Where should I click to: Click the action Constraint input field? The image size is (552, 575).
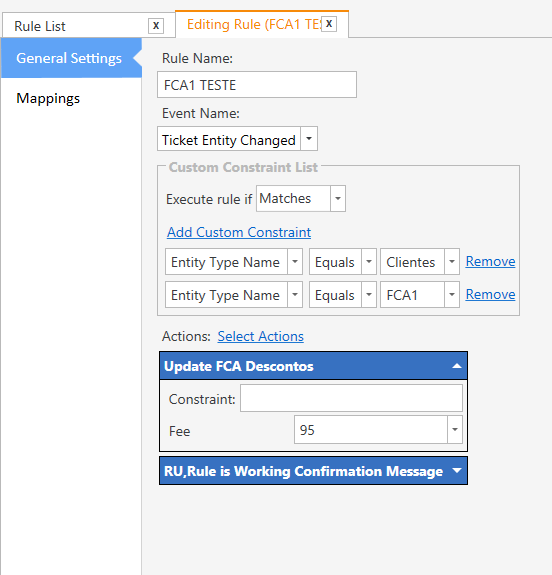pos(351,398)
